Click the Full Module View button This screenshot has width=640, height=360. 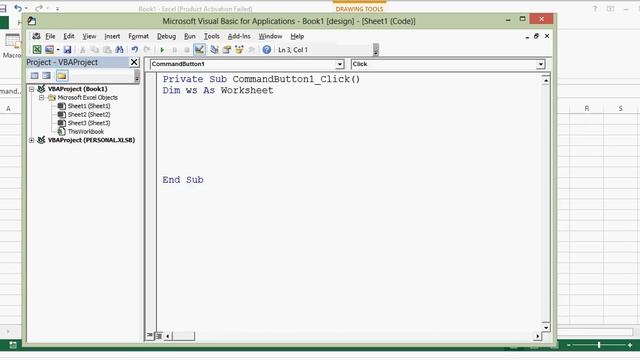(159, 336)
